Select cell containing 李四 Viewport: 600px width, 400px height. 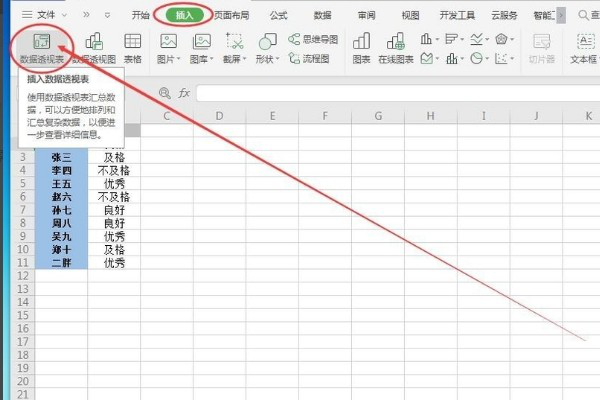[x=61, y=170]
